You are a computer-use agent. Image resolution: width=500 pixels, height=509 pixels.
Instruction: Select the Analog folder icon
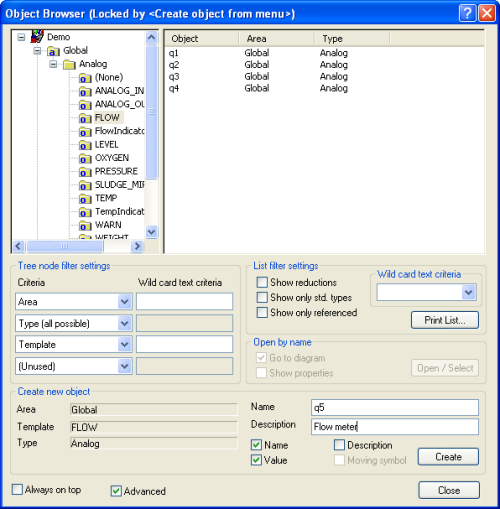[x=69, y=64]
